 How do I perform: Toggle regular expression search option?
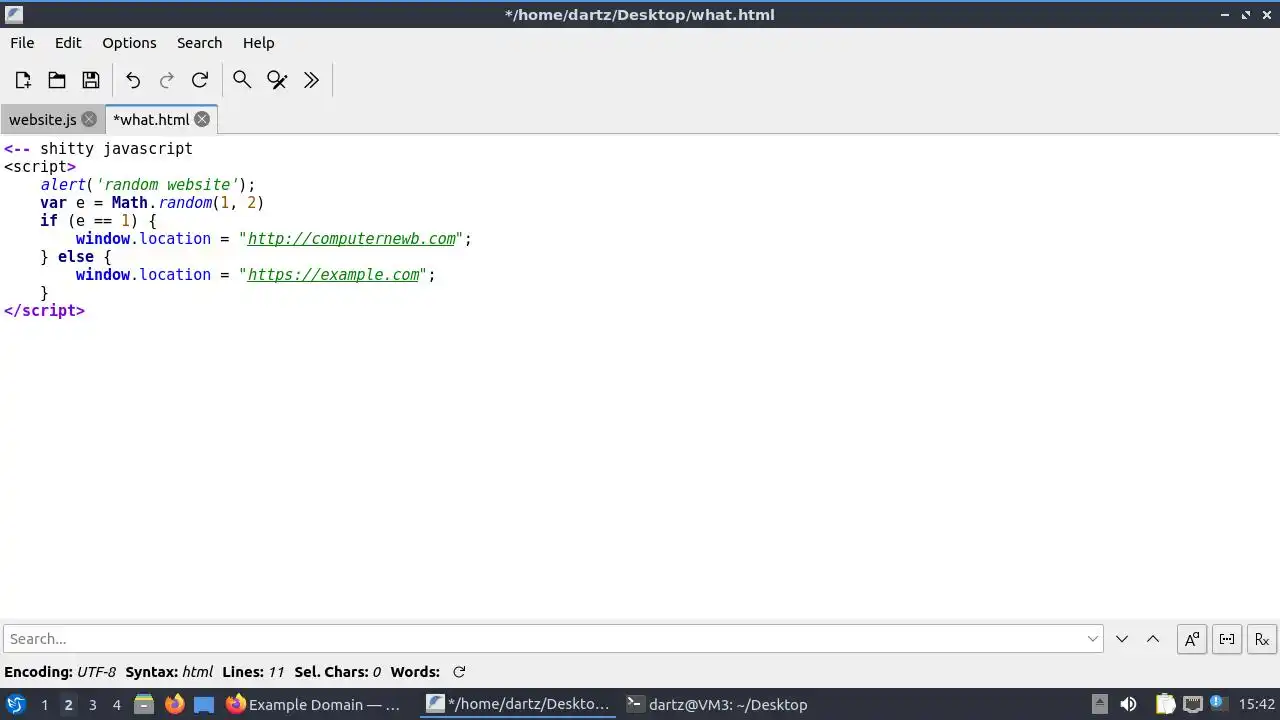(x=1262, y=639)
